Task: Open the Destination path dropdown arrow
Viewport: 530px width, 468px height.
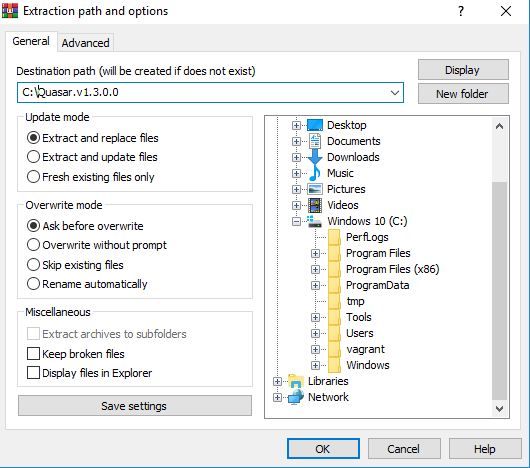Action: coord(394,93)
